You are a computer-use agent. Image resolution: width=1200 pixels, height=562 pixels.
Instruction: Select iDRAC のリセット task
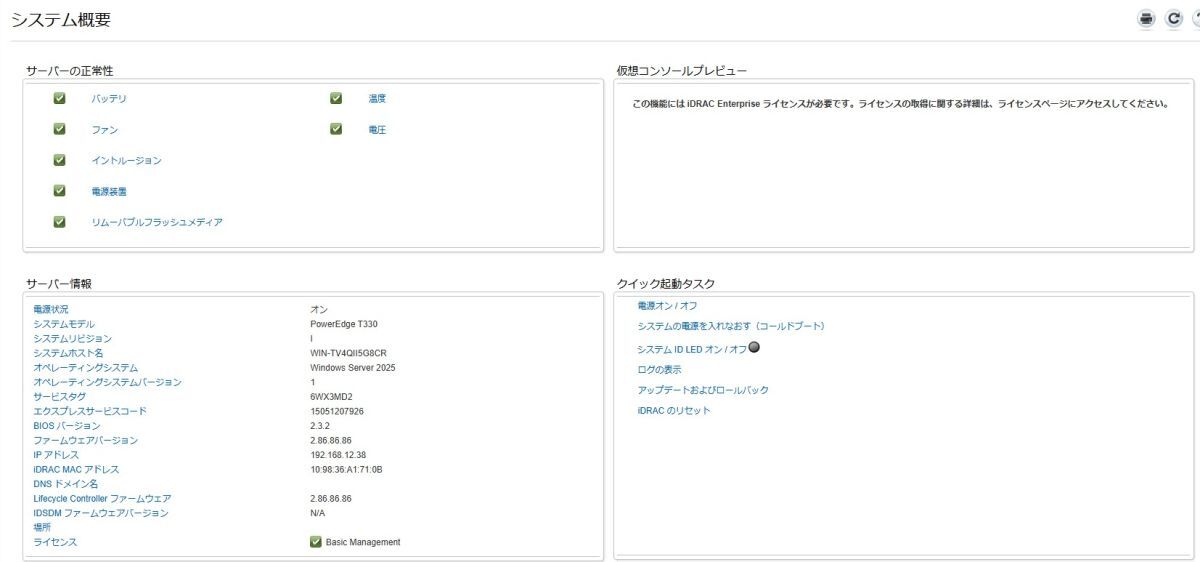click(674, 411)
